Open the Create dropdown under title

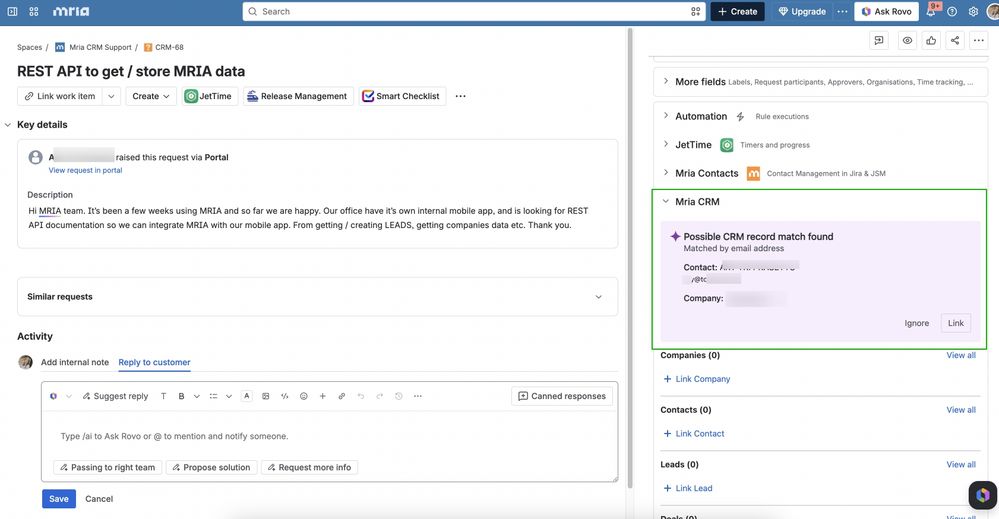point(151,96)
